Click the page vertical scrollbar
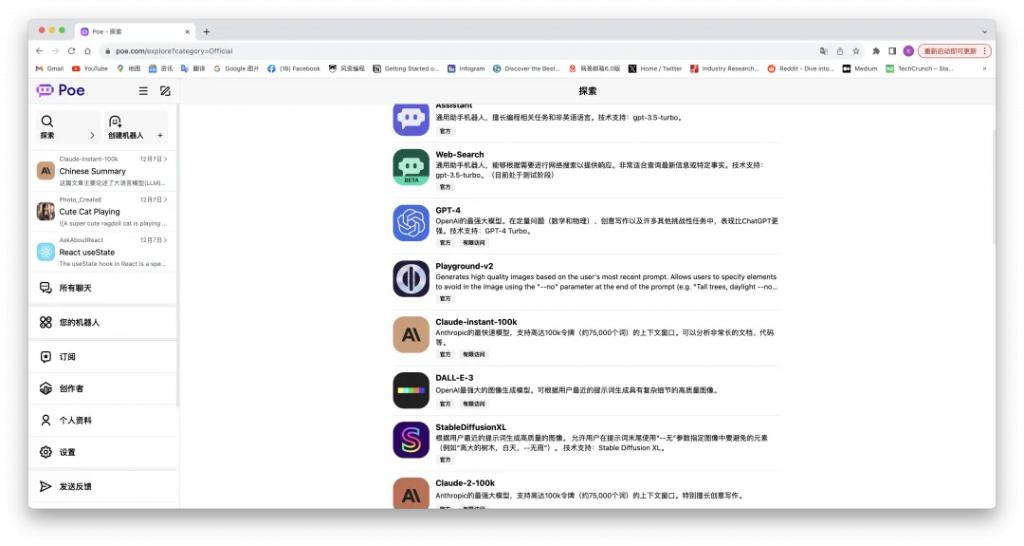The height and width of the screenshot is (546, 1024). [x=993, y=186]
